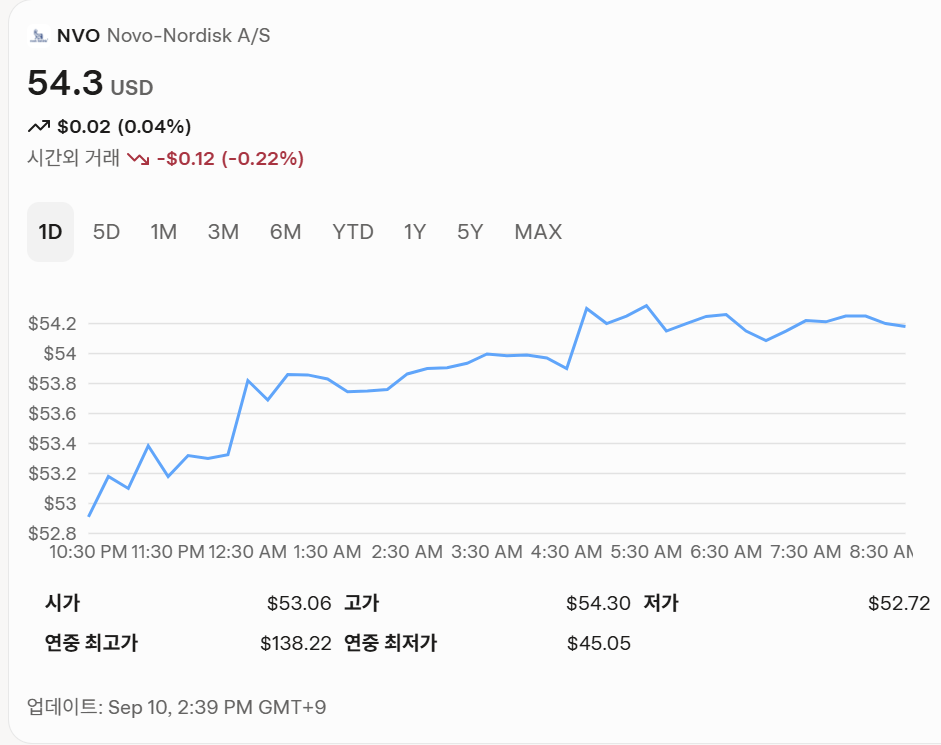Click the $53 y-axis label
The height and width of the screenshot is (745, 941).
tap(60, 504)
